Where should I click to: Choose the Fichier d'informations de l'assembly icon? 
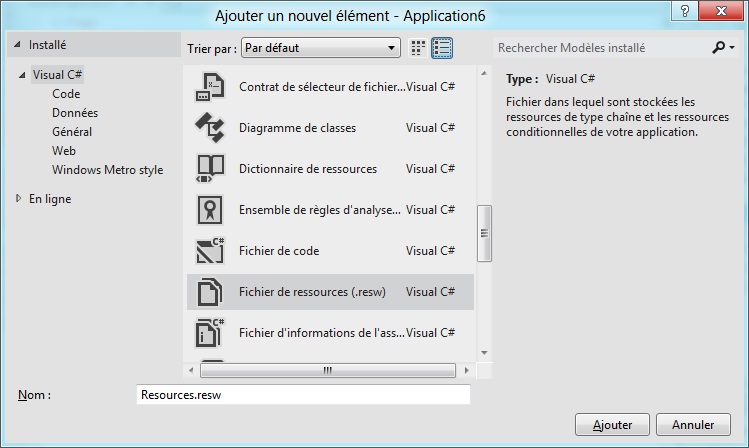tap(210, 332)
